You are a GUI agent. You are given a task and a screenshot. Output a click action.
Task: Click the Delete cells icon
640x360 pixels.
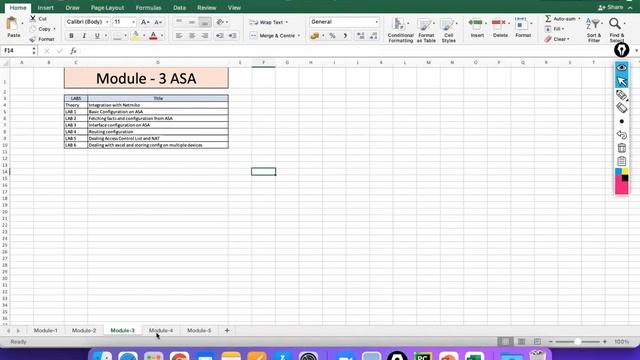pyautogui.click(x=498, y=23)
